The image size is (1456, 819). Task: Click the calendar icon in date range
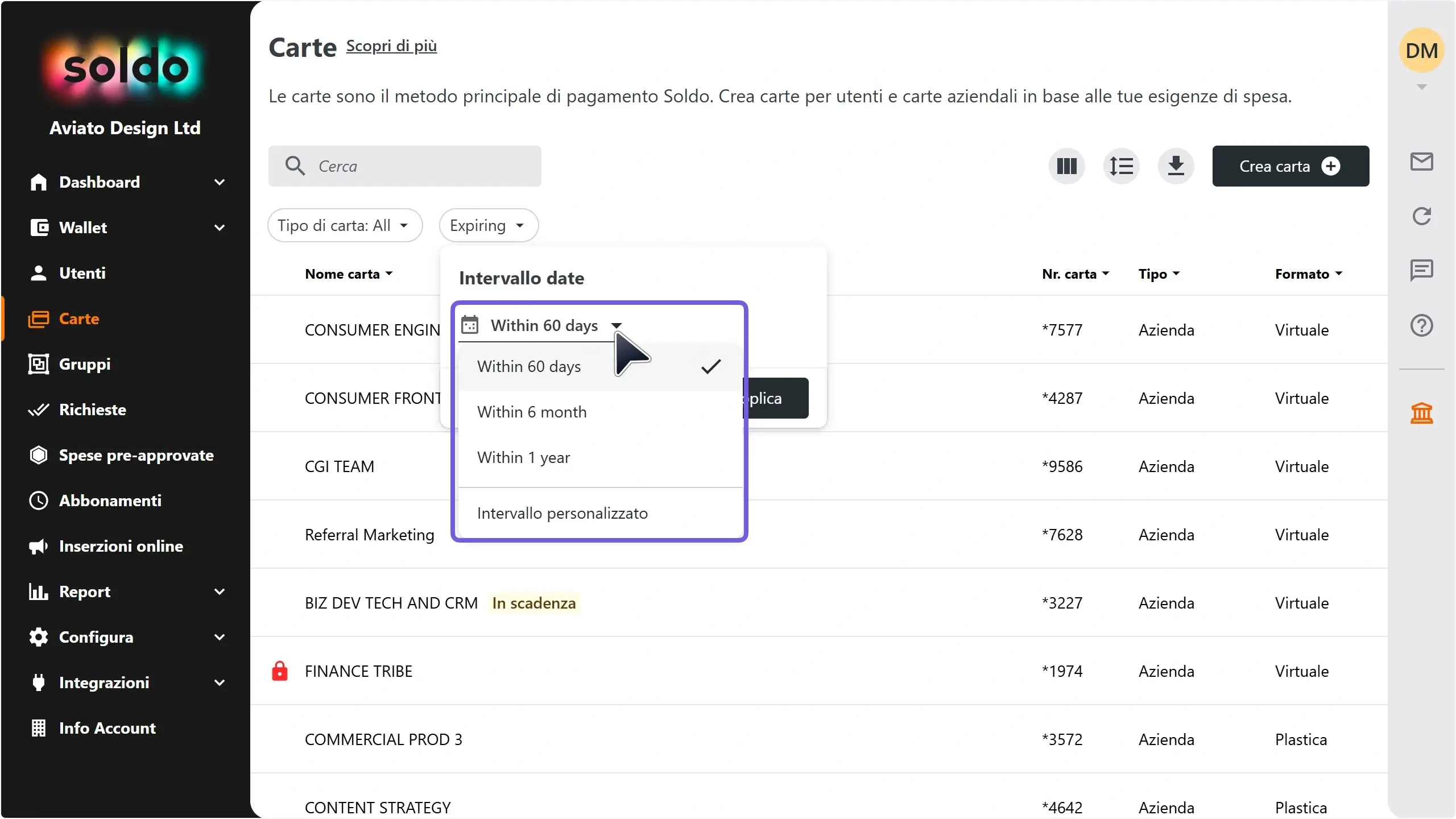click(x=470, y=325)
